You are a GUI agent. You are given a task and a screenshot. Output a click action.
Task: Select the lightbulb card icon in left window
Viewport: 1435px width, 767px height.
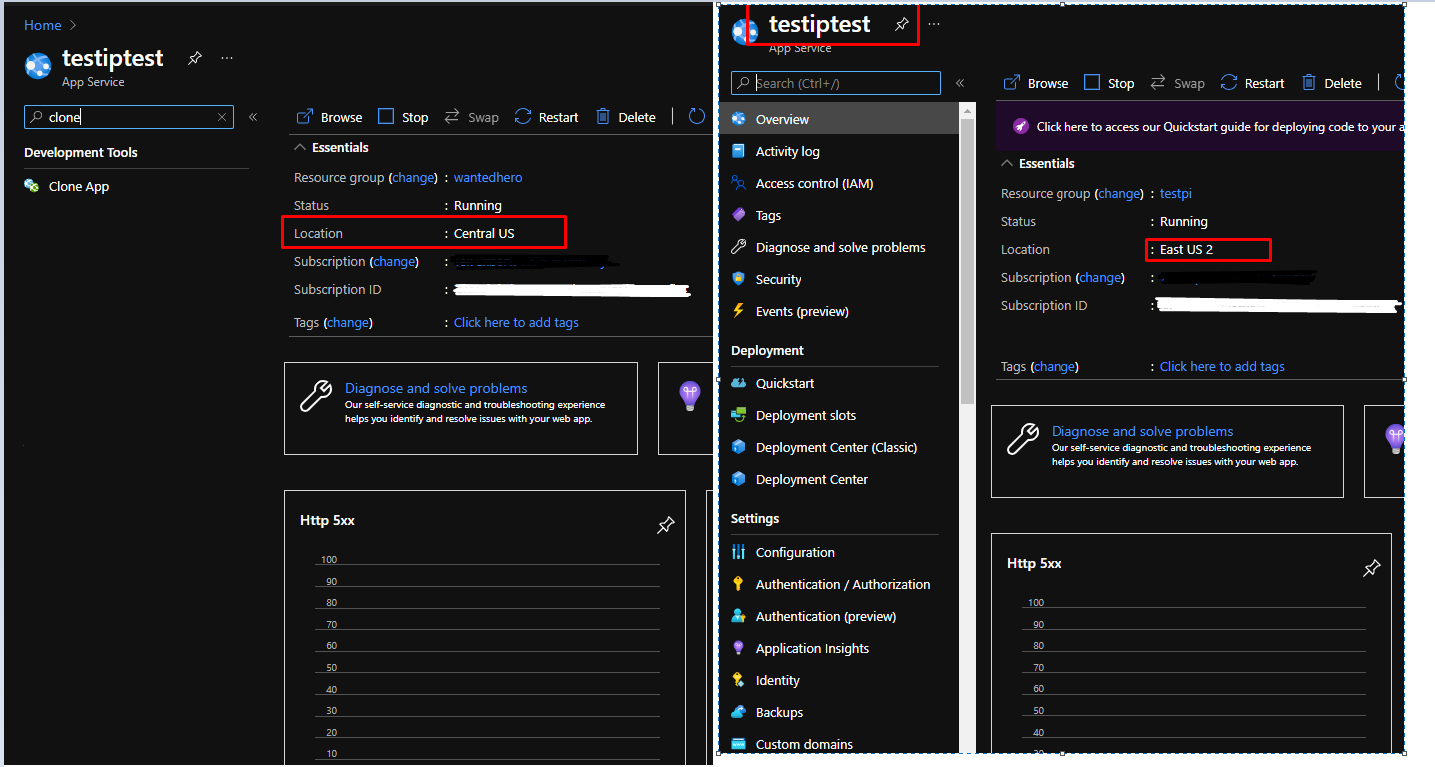(690, 396)
